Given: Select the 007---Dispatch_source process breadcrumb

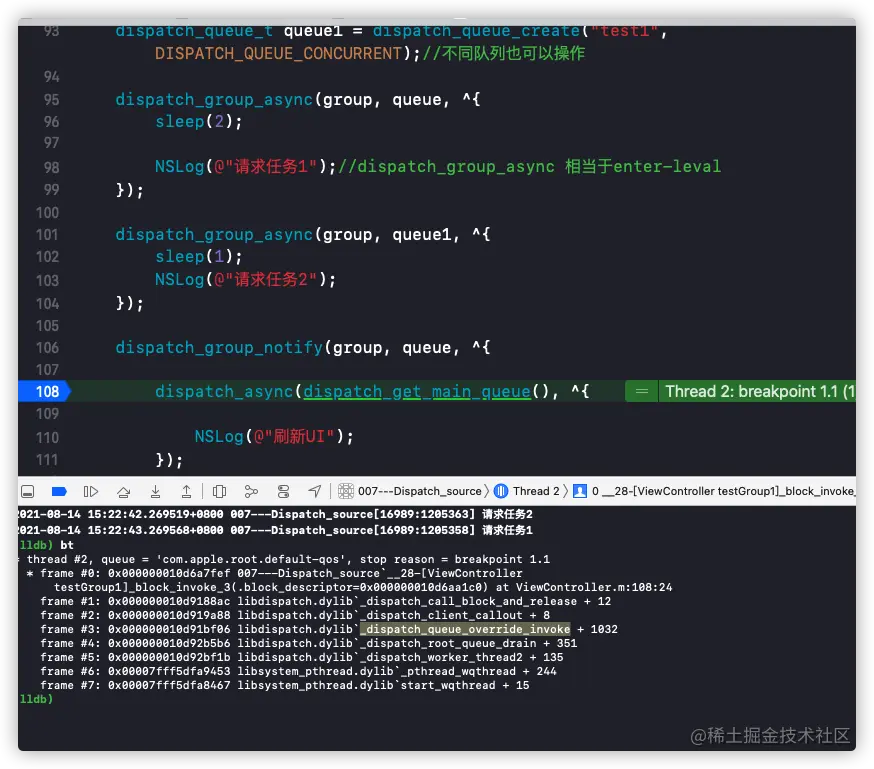Looking at the screenshot, I should pos(419,491).
